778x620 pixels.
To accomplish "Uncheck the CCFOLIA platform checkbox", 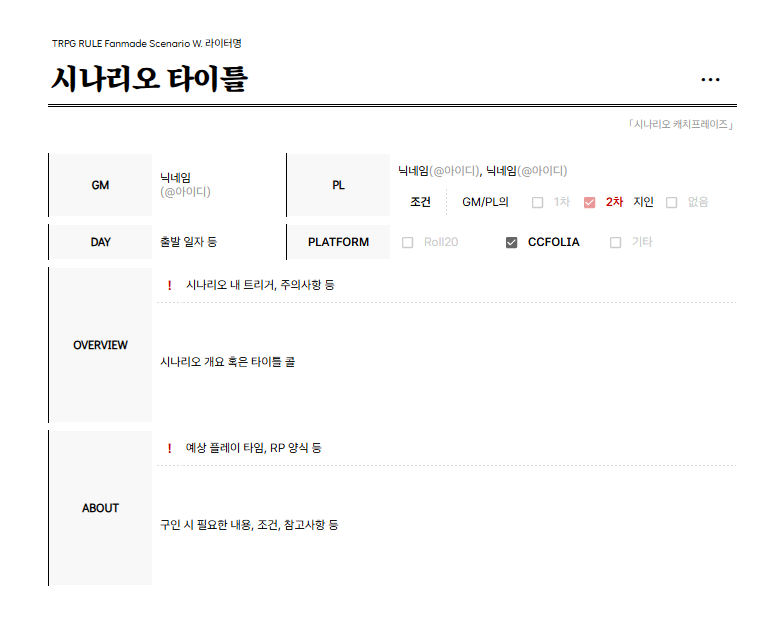I will 512,243.
